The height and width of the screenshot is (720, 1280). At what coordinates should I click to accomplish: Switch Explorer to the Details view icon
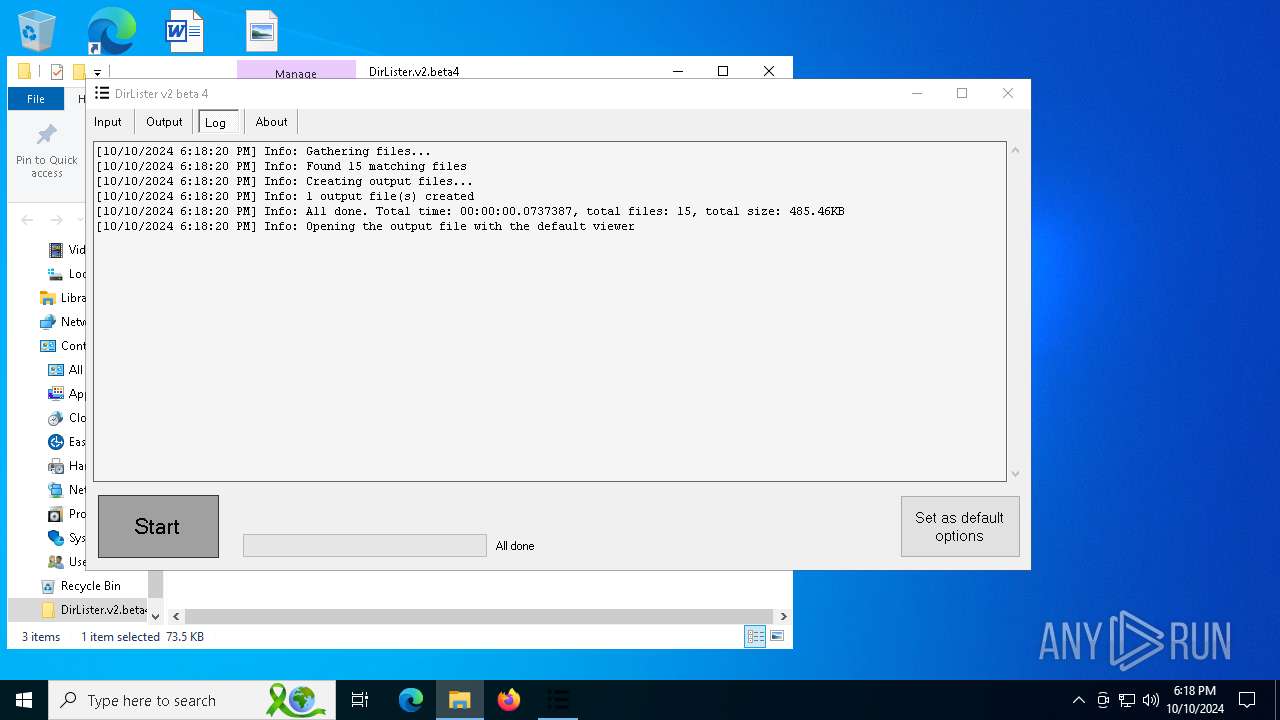(x=755, y=636)
